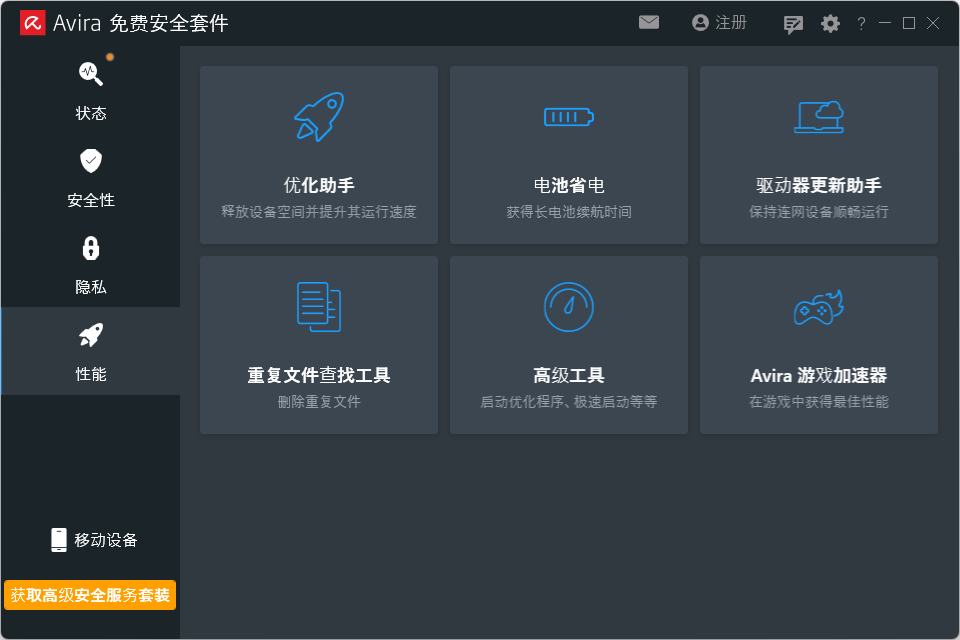Click text 在游戏中获得最佳性能
This screenshot has width=960, height=640.
[x=819, y=402]
